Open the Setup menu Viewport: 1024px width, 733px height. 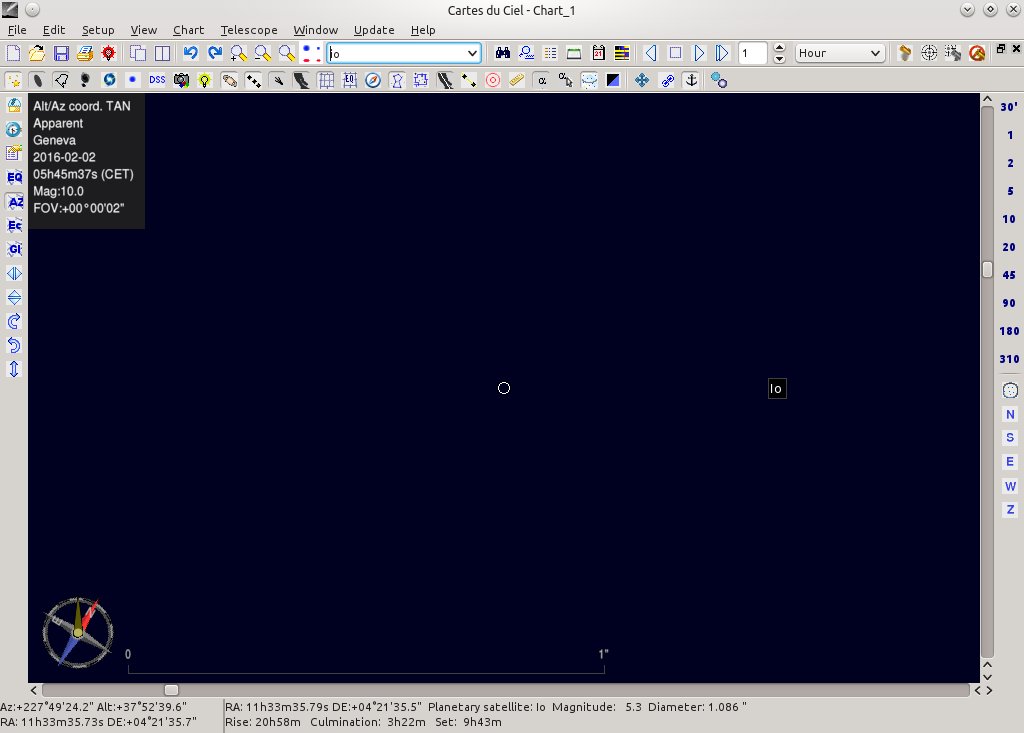[x=98, y=30]
